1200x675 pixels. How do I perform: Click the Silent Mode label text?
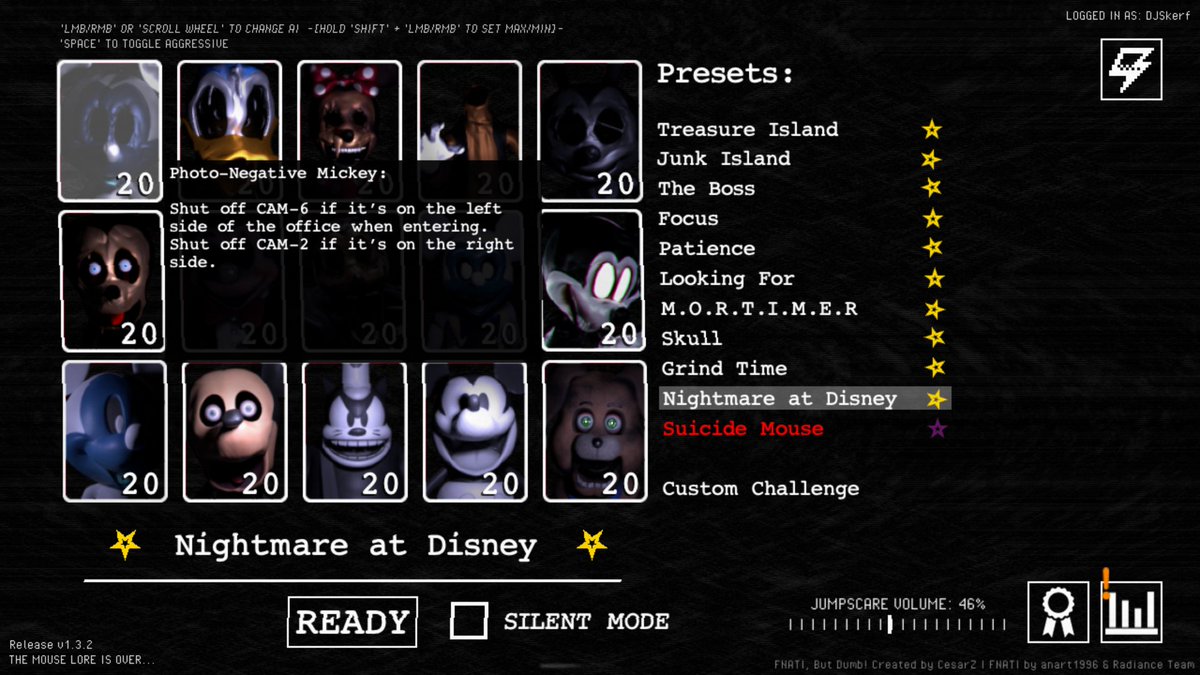(x=586, y=621)
